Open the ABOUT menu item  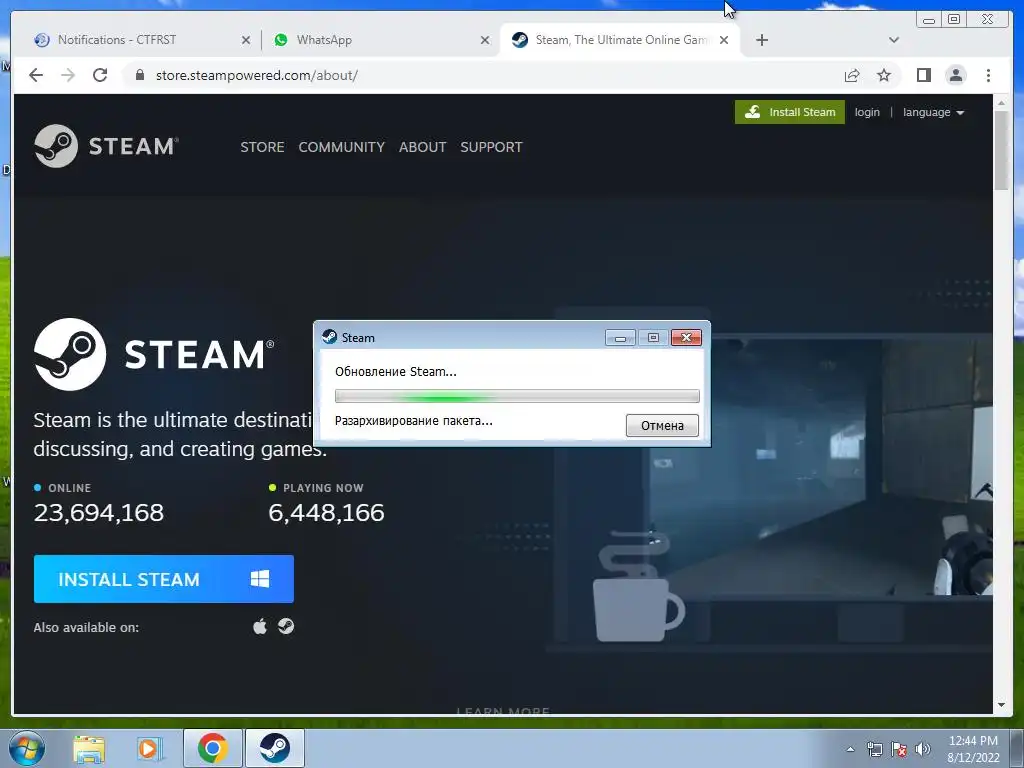423,147
